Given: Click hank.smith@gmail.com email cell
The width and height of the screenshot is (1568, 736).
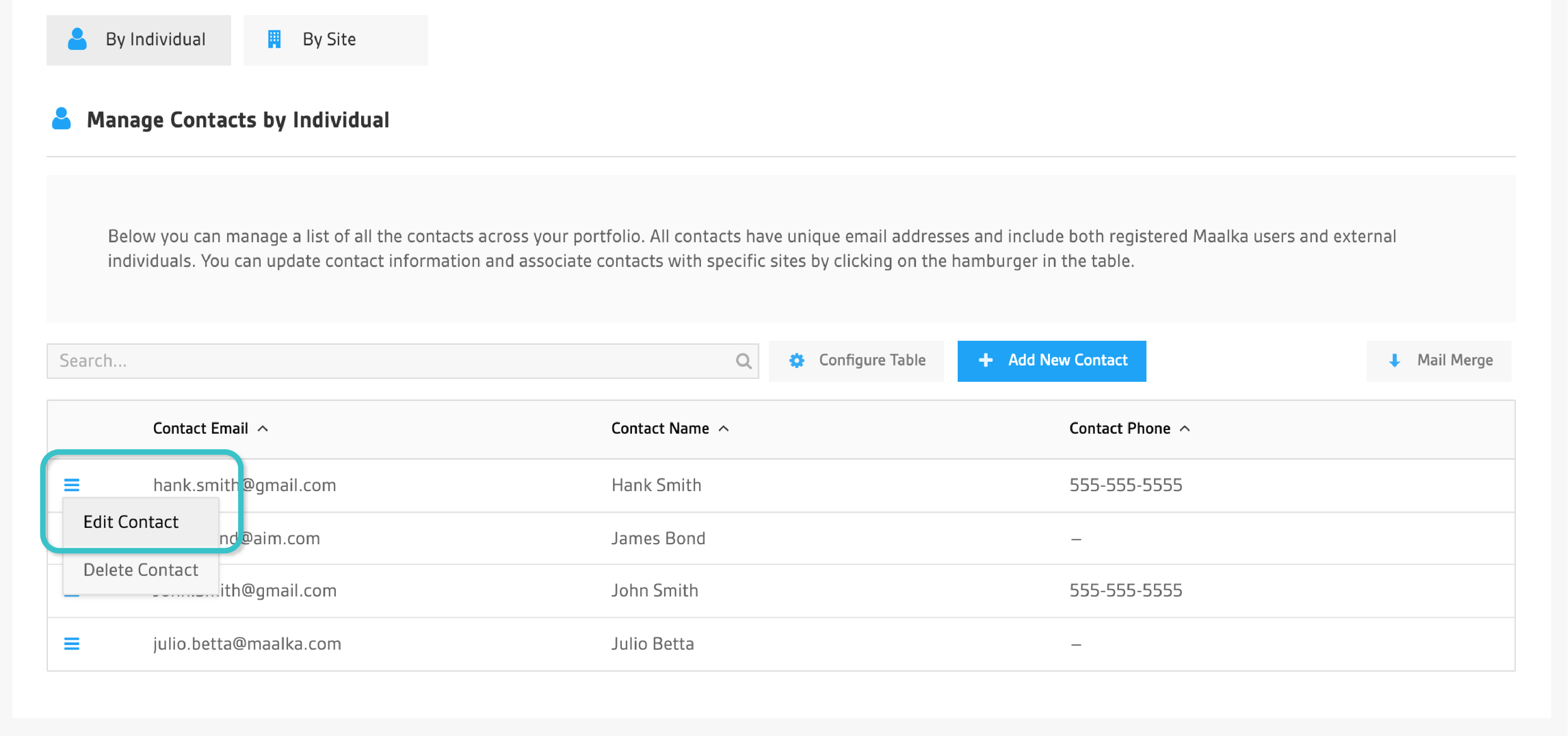Looking at the screenshot, I should (244, 485).
